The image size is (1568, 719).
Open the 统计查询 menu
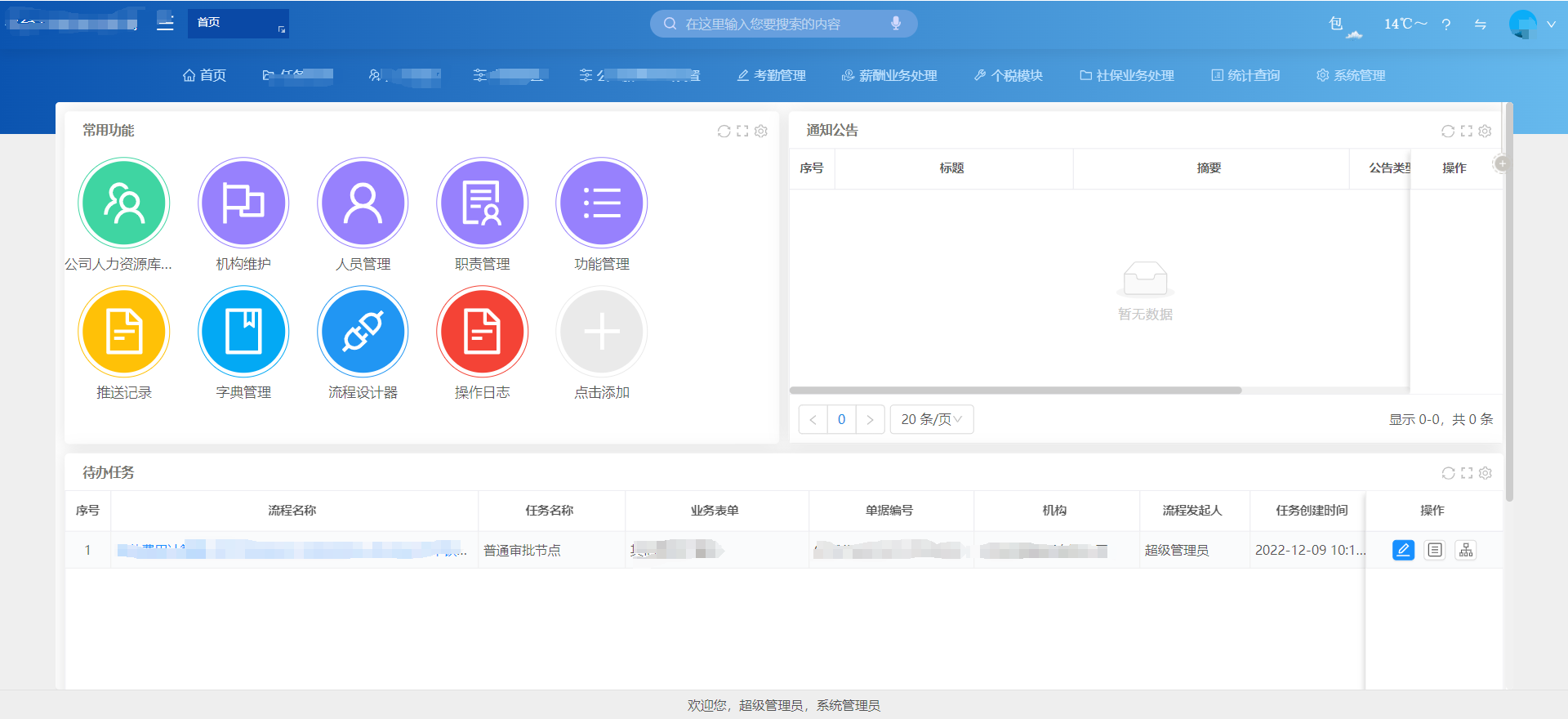(1245, 75)
